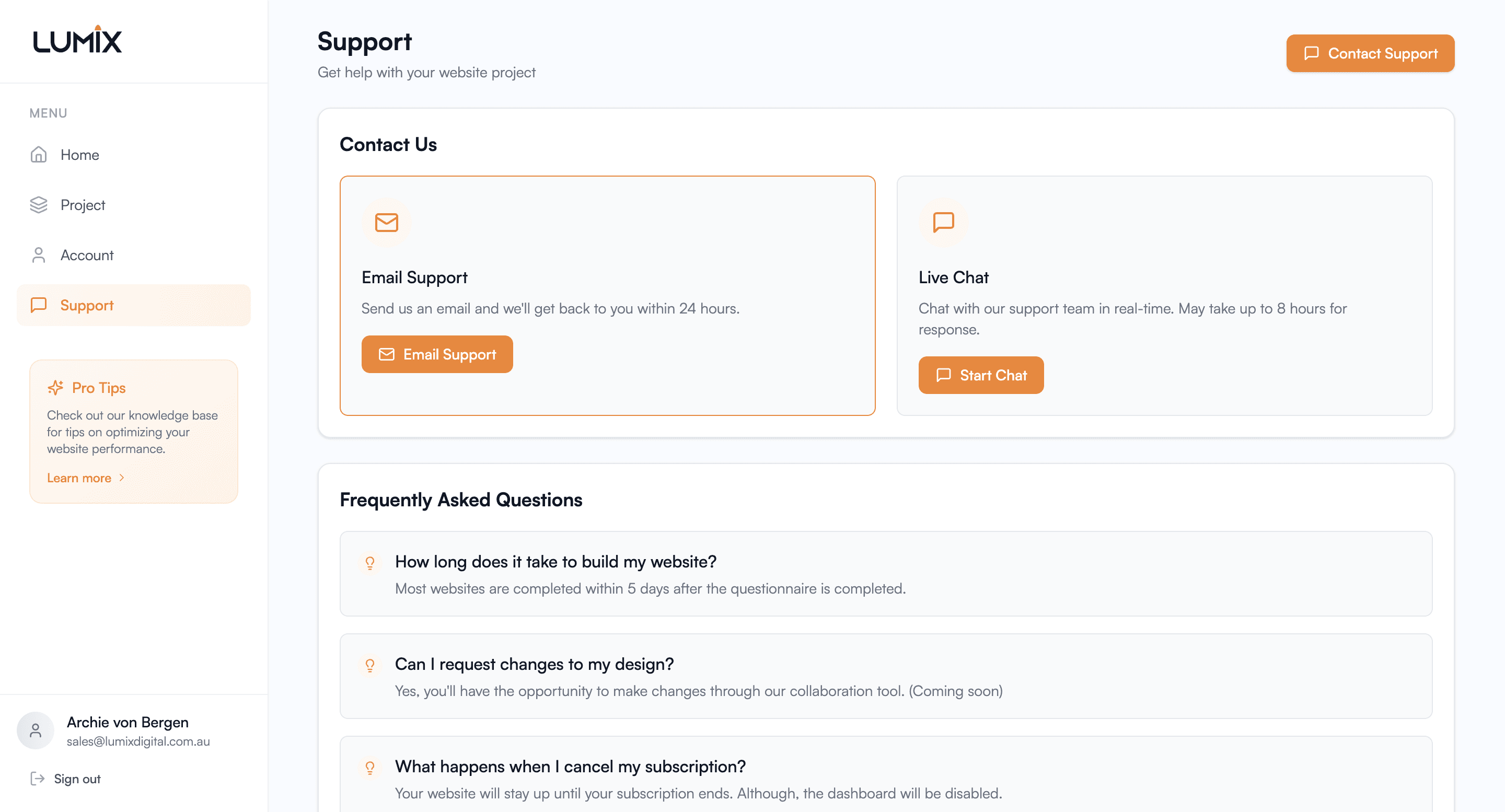Click the user avatar for Archie von Bergen

(36, 730)
